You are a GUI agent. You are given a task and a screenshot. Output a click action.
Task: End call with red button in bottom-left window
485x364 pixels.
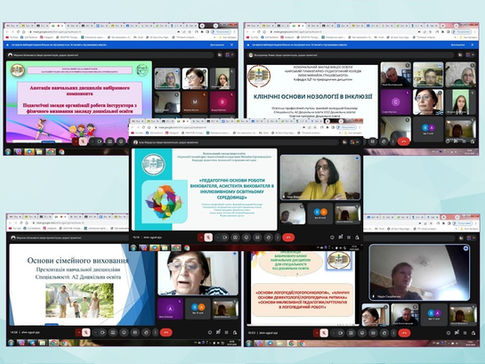[166, 332]
